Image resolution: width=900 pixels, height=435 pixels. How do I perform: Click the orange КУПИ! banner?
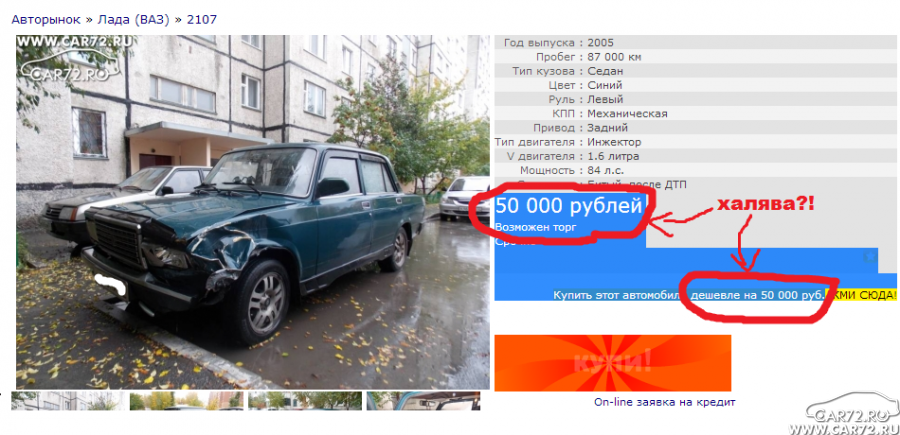[x=612, y=363]
